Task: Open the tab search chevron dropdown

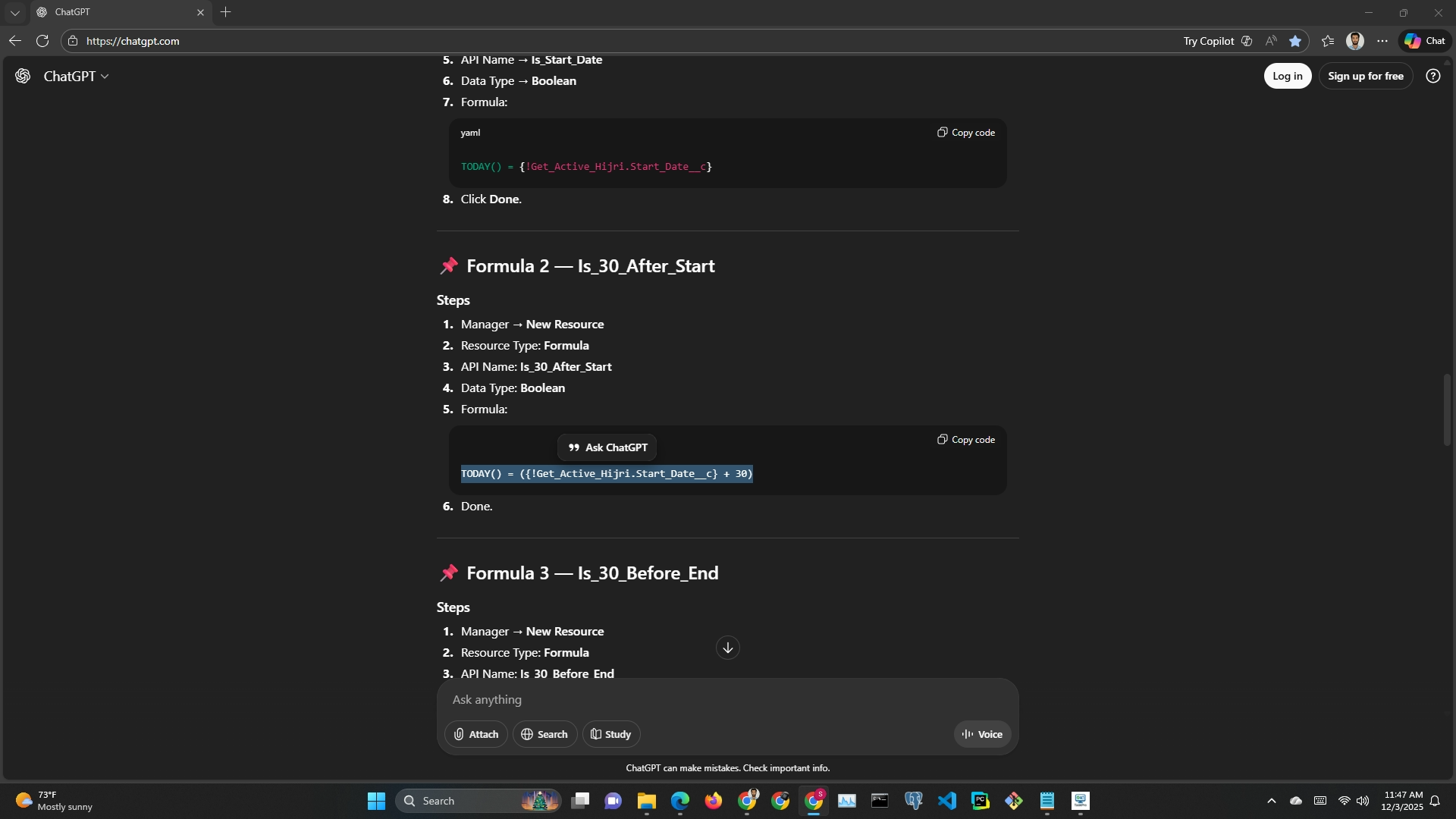Action: 14,12
